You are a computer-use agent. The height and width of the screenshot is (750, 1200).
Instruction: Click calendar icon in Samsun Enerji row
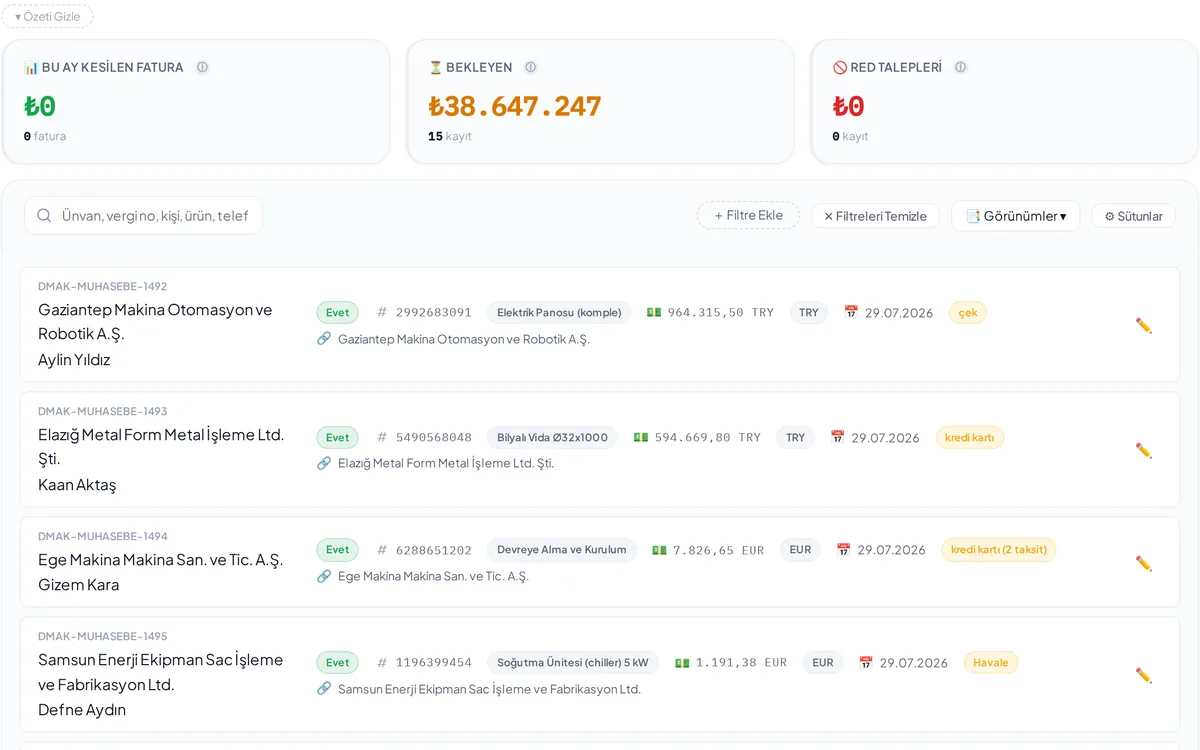point(866,662)
